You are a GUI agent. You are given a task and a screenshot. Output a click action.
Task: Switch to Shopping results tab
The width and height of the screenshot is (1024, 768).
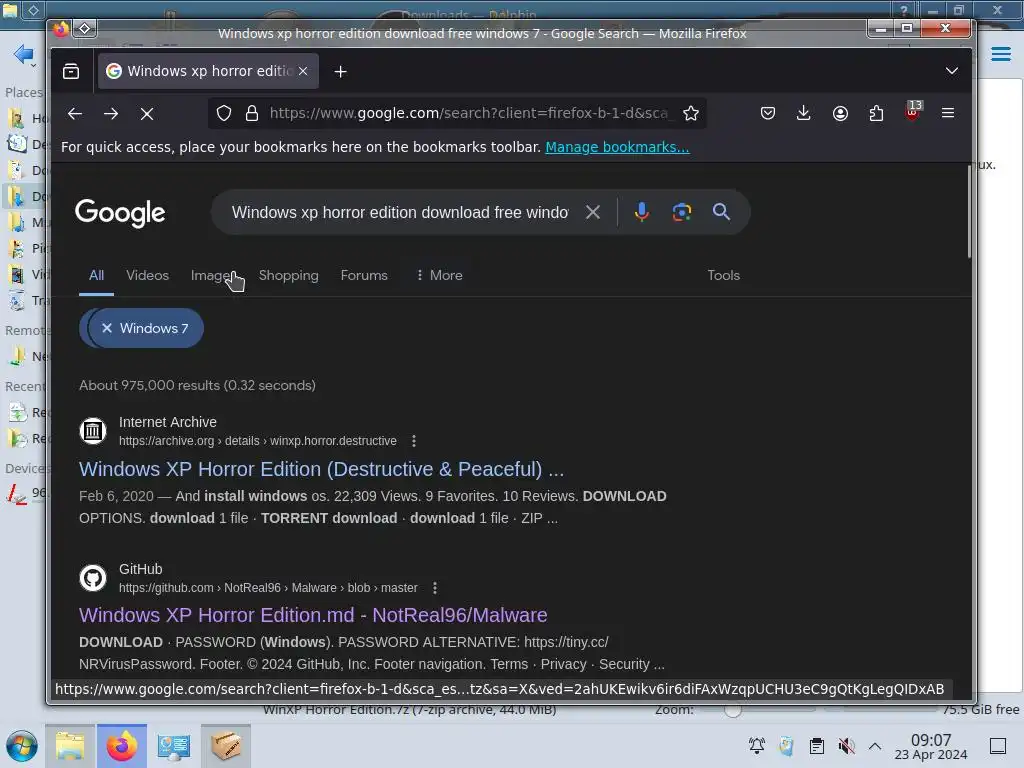tap(288, 276)
